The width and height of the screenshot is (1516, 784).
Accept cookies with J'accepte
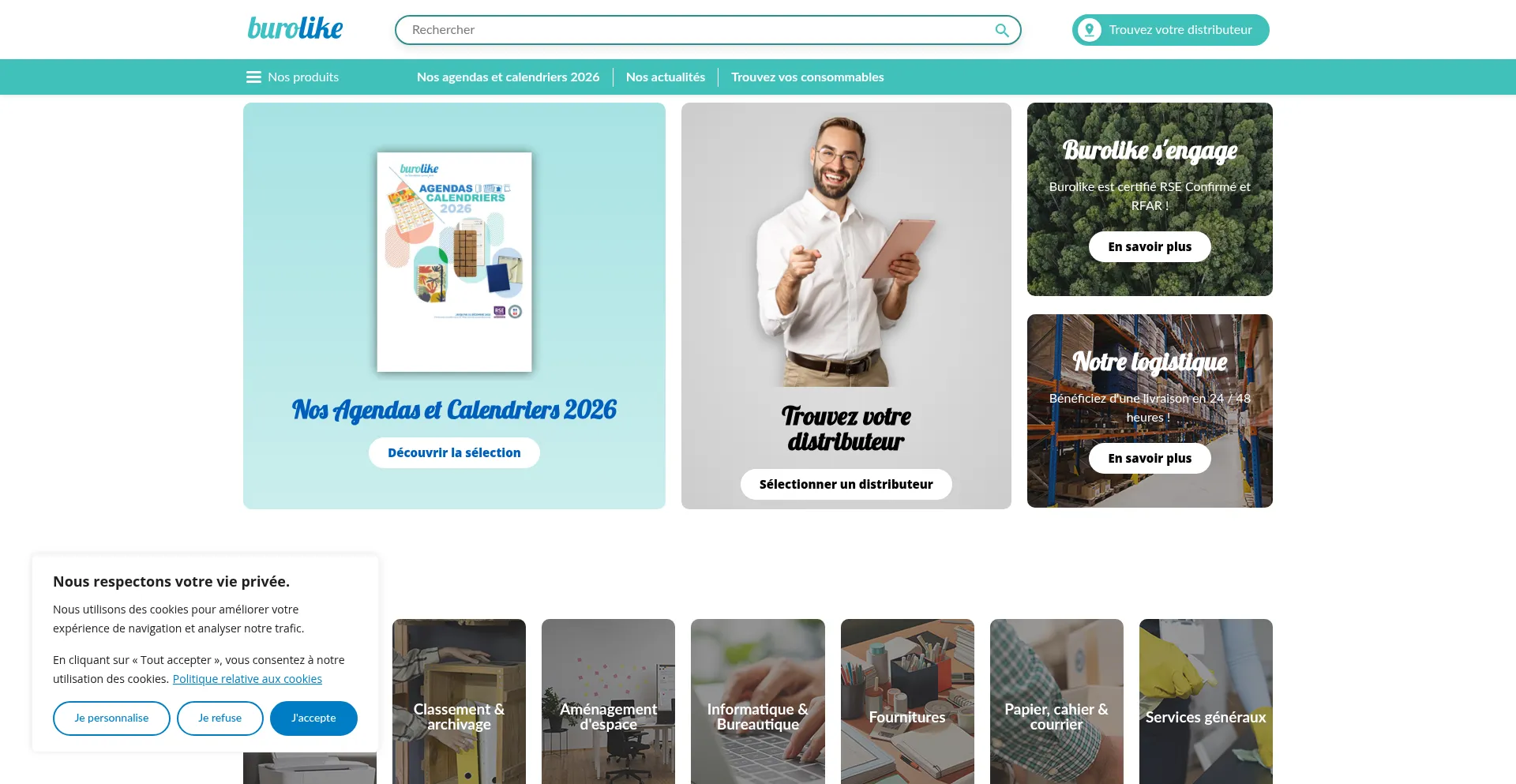[313, 718]
